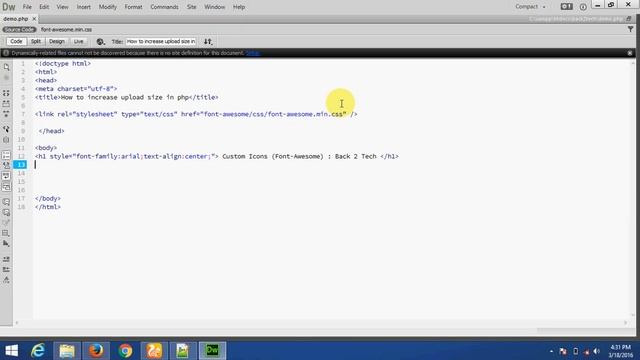The height and width of the screenshot is (360, 640).
Task: Open Firefox from taskbar
Action: 96,351
